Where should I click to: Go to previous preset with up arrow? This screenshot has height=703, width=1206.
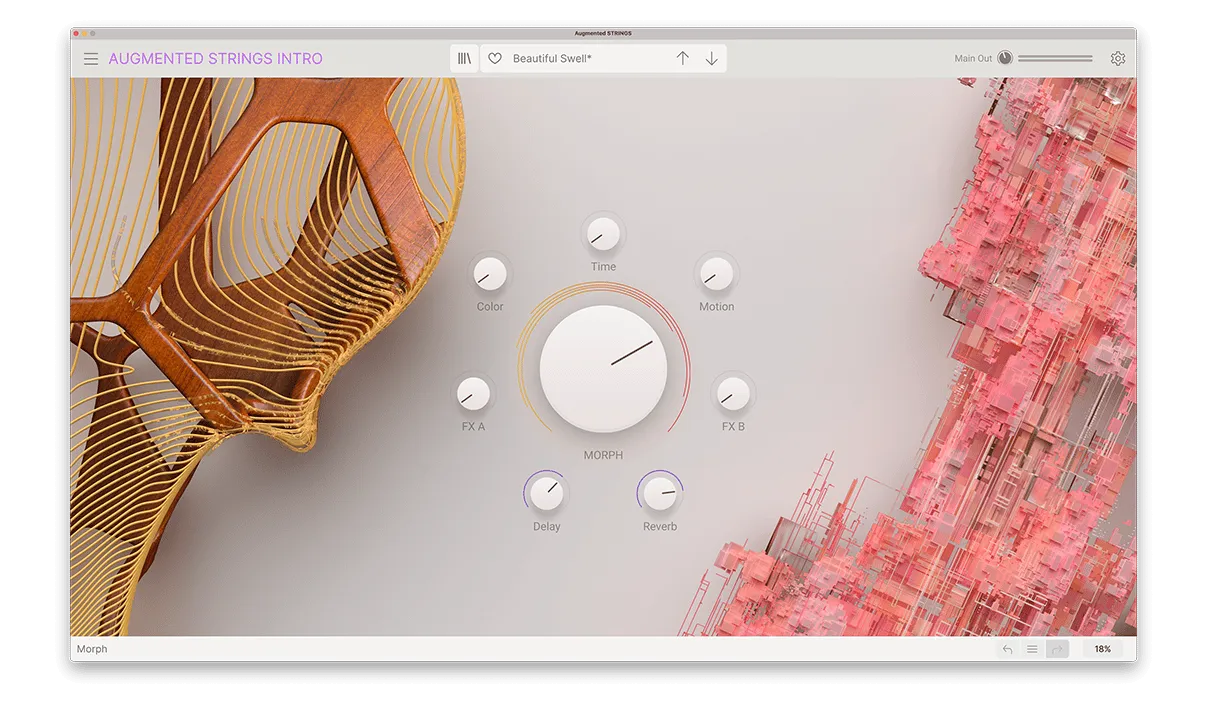coord(683,58)
